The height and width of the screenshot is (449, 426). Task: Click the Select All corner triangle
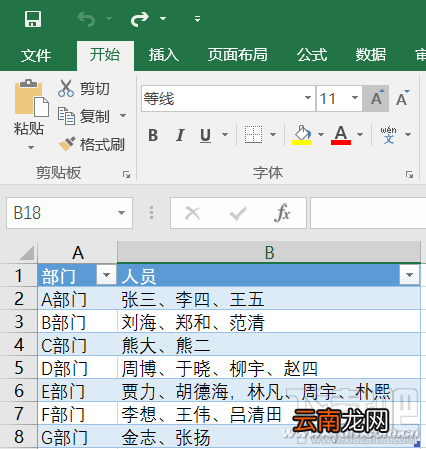pos(27,252)
